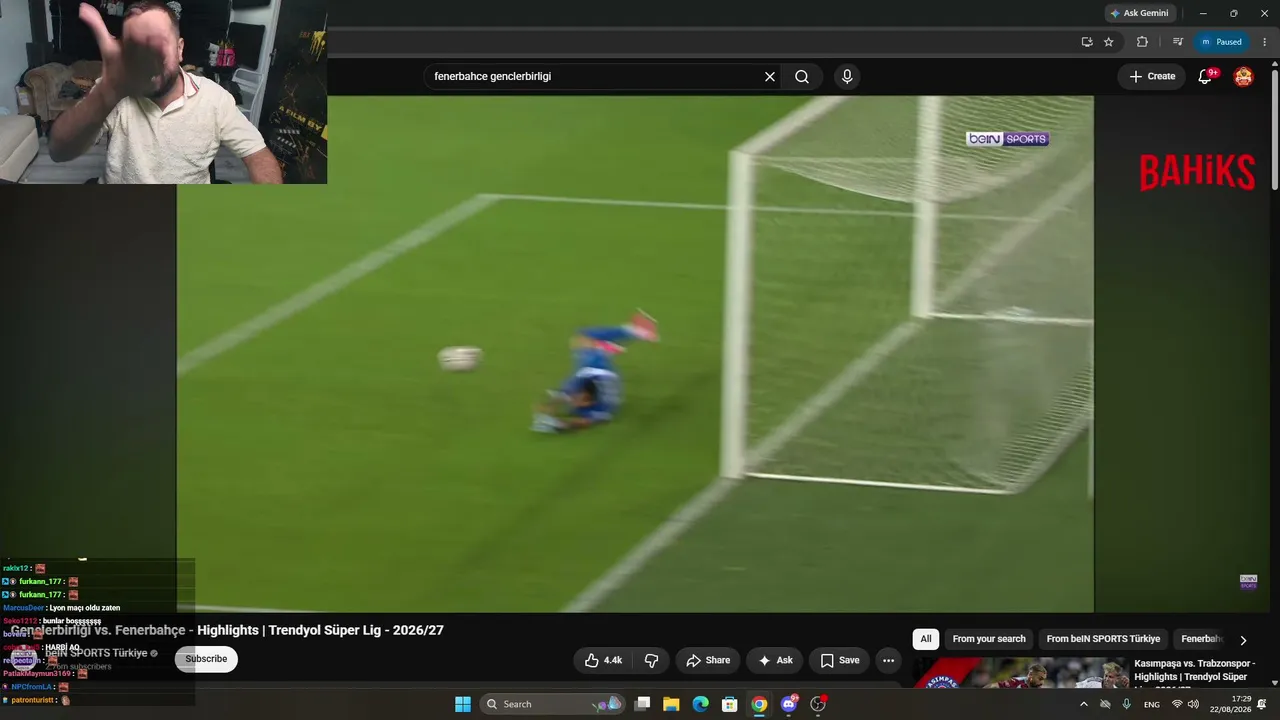Click the YouTube search magnifier button
1280x720 pixels.
pyautogui.click(x=802, y=76)
